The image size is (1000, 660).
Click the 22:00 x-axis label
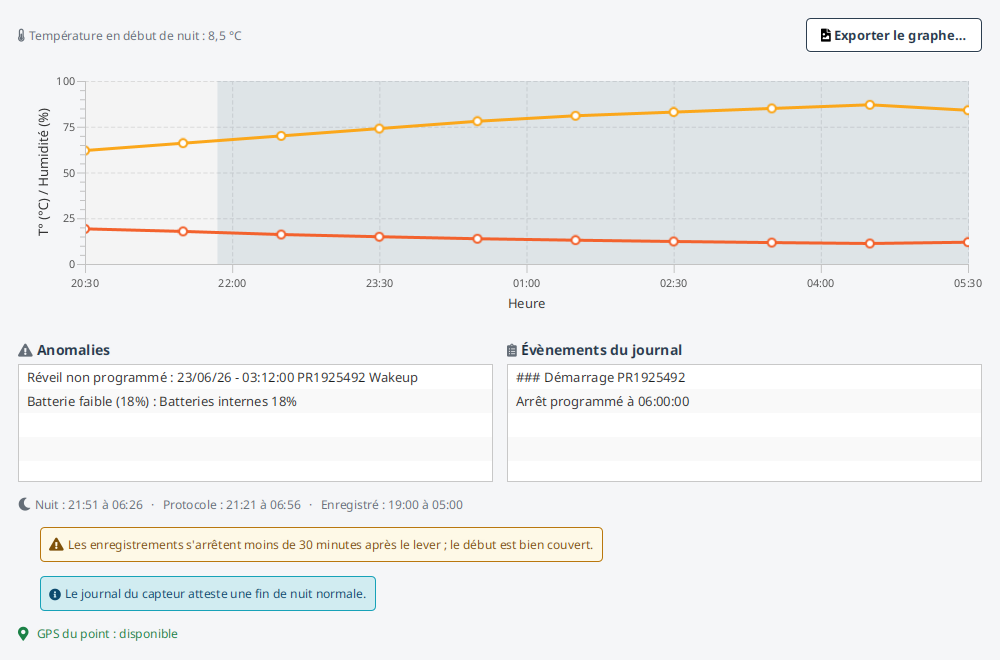click(232, 283)
